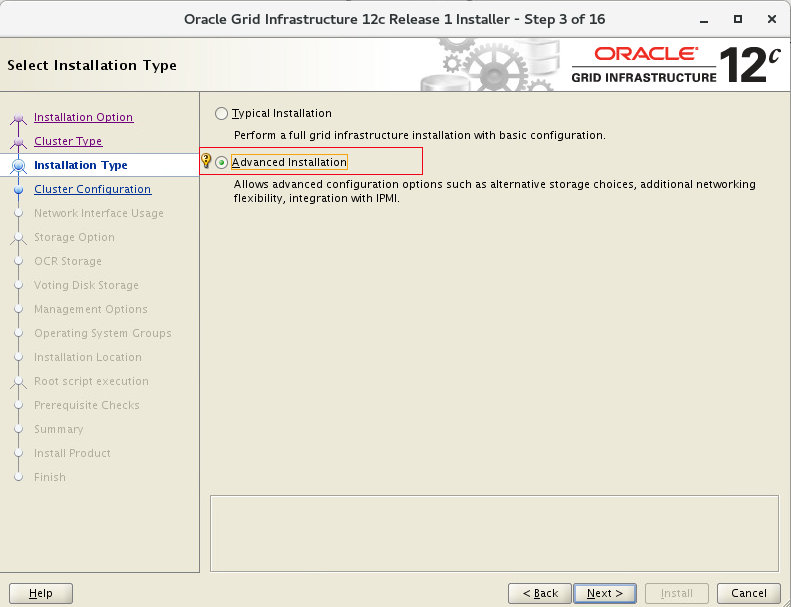Click the Root script execution step text
This screenshot has height=607, width=791.
click(x=91, y=381)
